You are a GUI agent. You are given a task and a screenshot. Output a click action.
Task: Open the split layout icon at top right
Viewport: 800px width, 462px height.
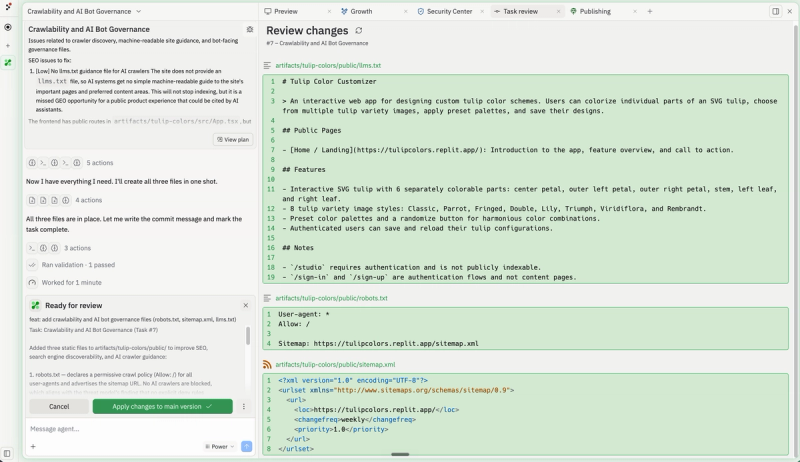(776, 11)
